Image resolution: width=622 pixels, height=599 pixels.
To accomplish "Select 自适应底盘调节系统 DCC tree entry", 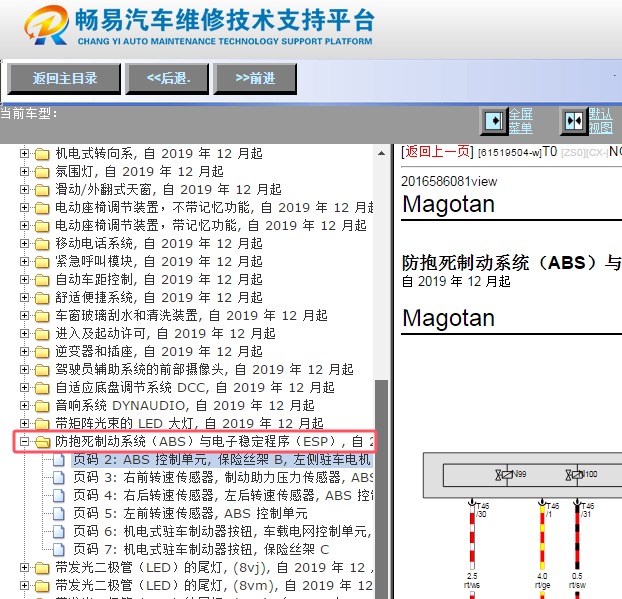I will (x=195, y=387).
